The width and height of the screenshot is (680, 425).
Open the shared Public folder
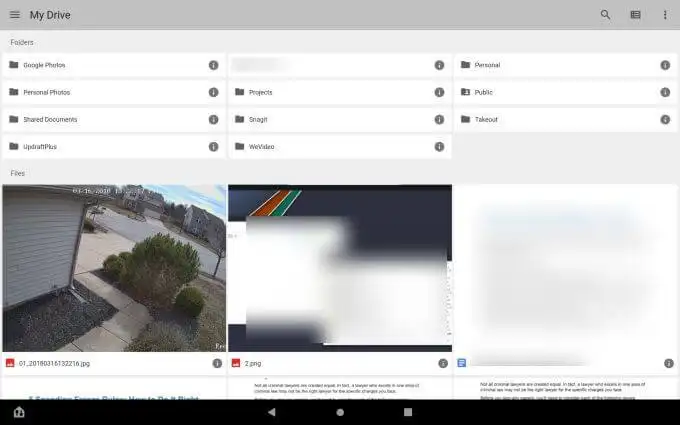(x=566, y=92)
